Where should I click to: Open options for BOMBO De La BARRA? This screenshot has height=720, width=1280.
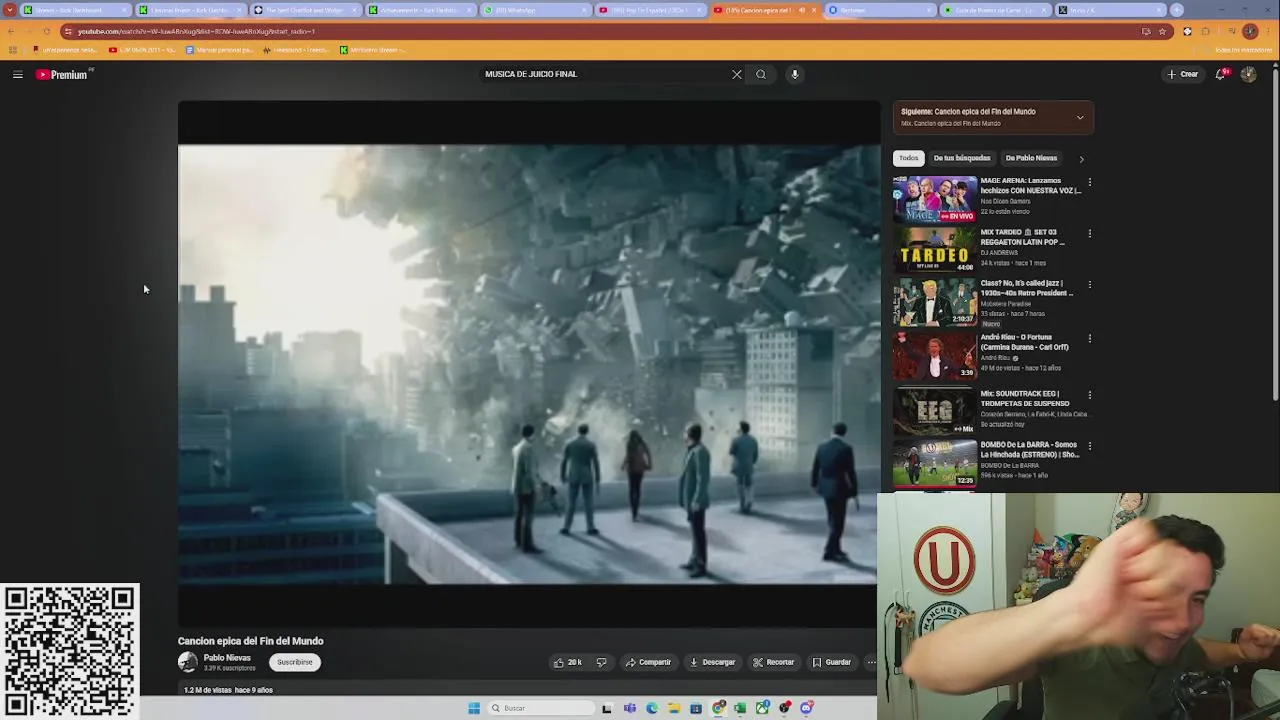coord(1090,446)
